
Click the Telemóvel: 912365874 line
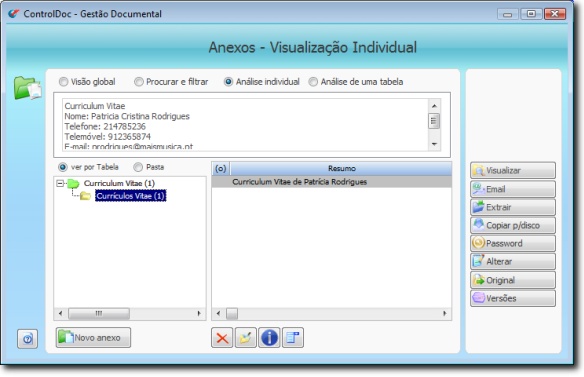tap(108, 136)
